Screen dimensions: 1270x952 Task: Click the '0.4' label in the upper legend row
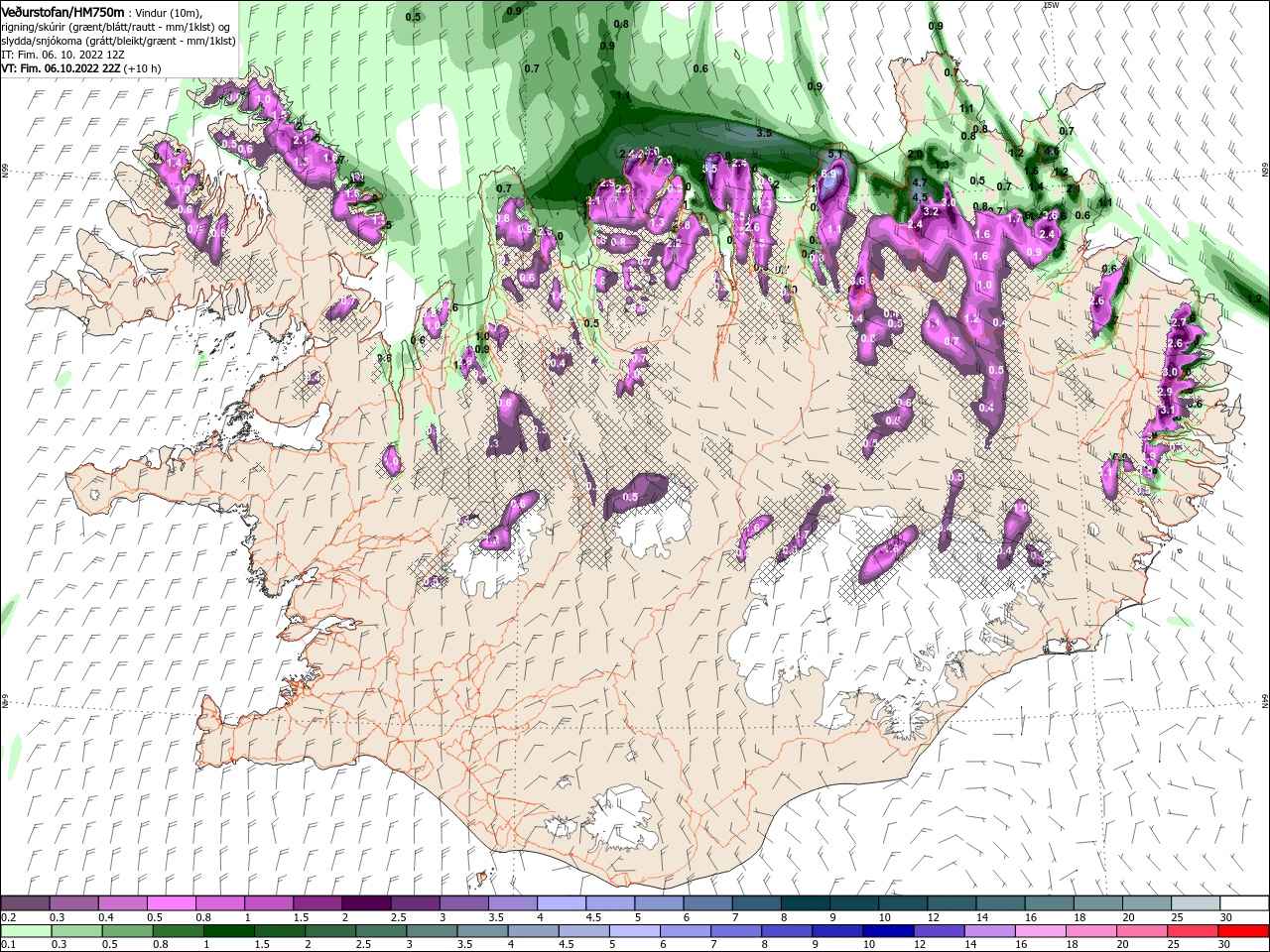(x=106, y=917)
